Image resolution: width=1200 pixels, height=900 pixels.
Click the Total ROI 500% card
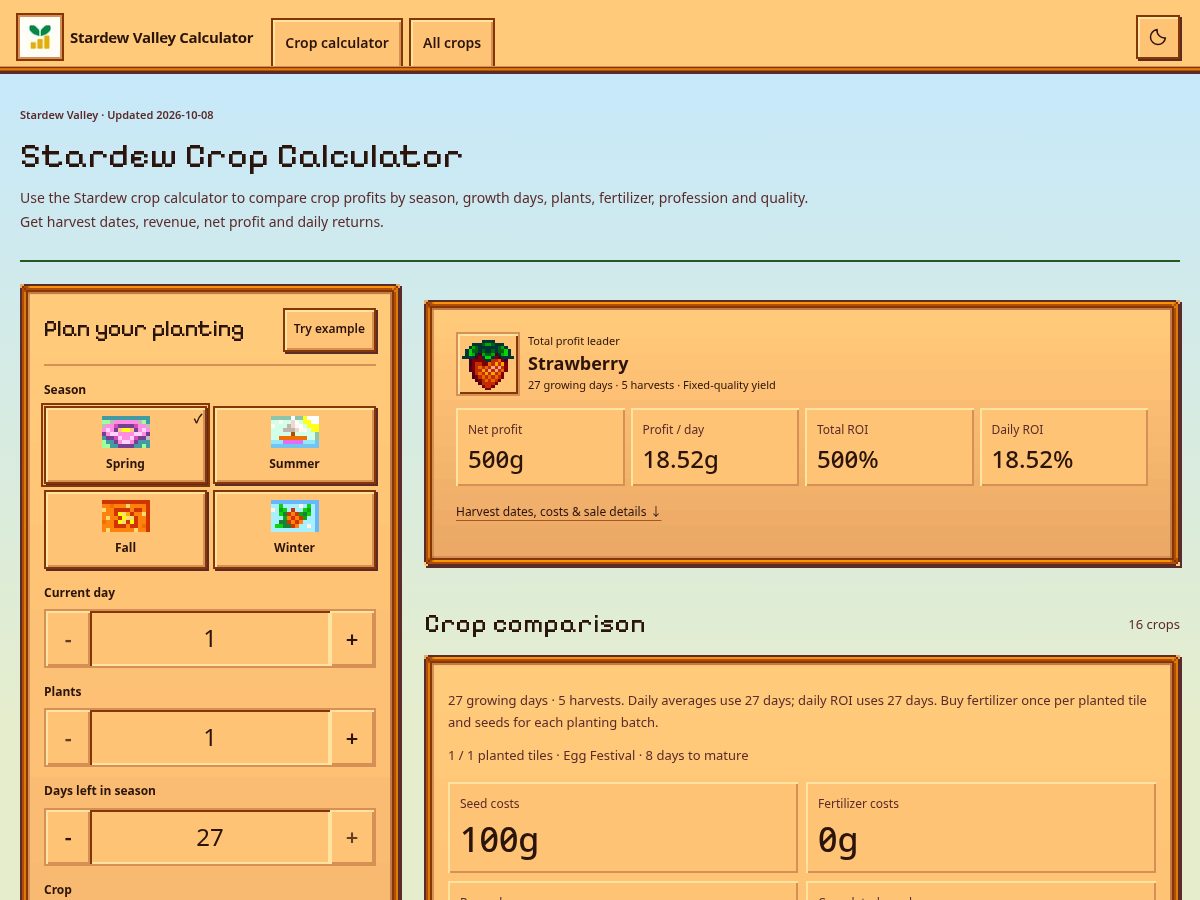pos(889,447)
